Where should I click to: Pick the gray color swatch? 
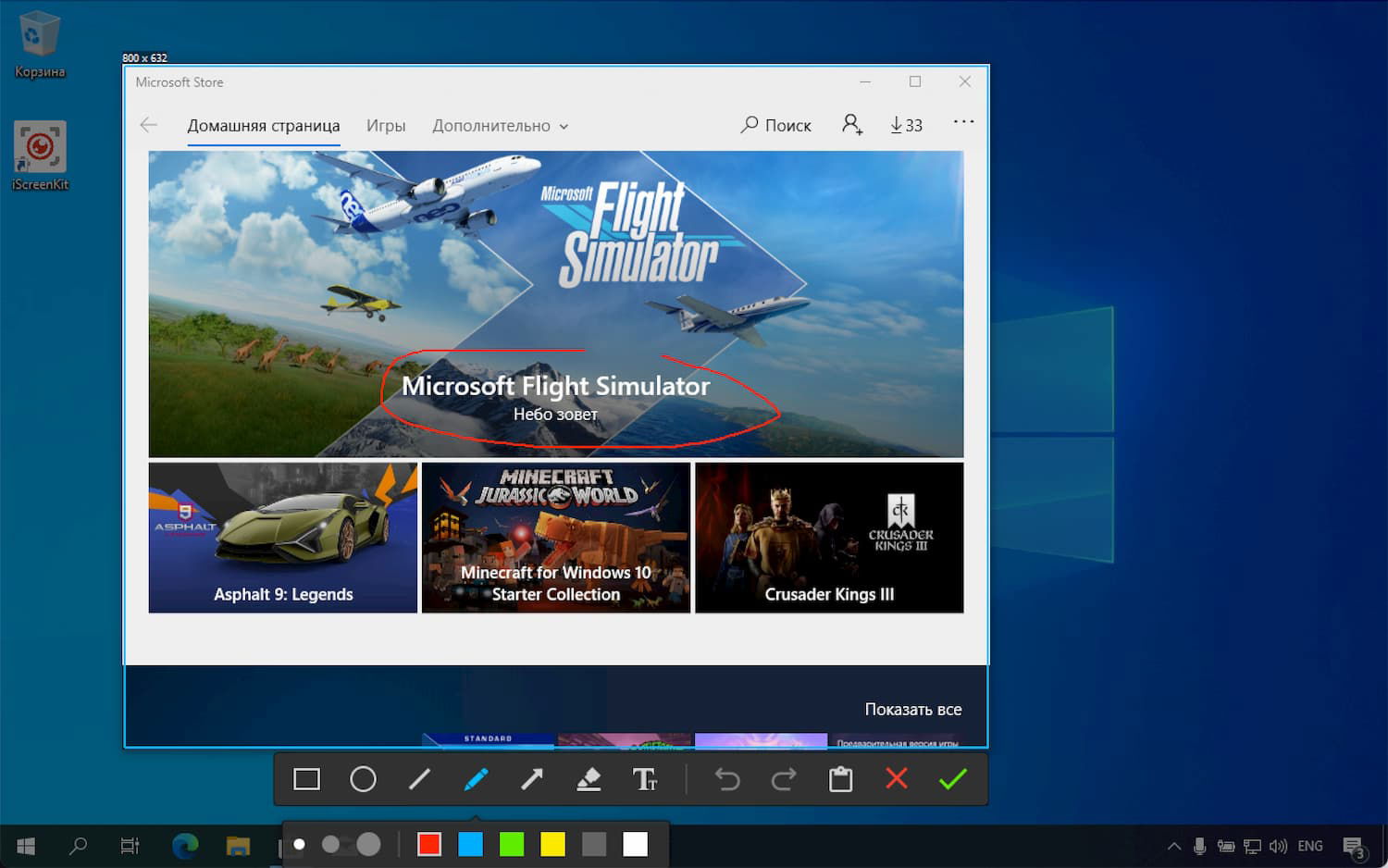point(594,844)
